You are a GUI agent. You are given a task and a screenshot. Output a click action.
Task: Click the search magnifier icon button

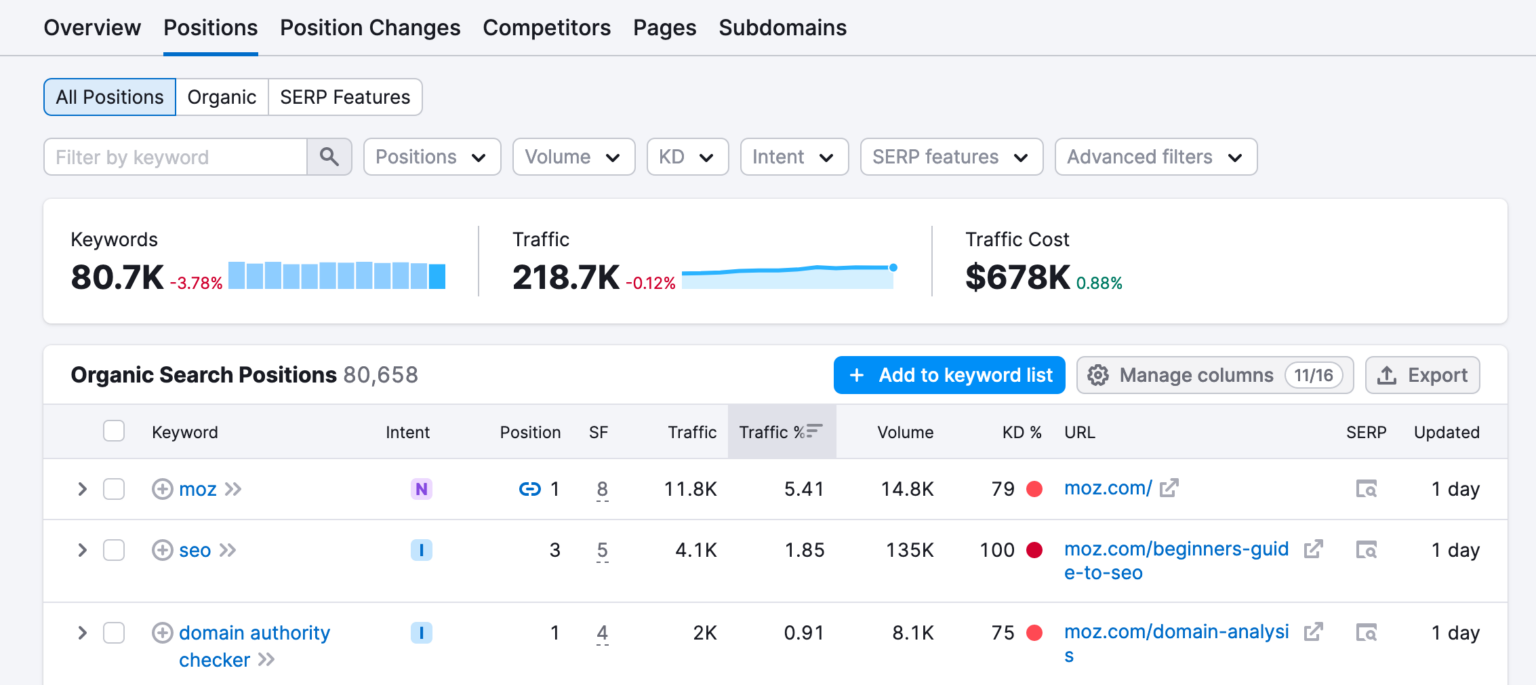click(329, 157)
